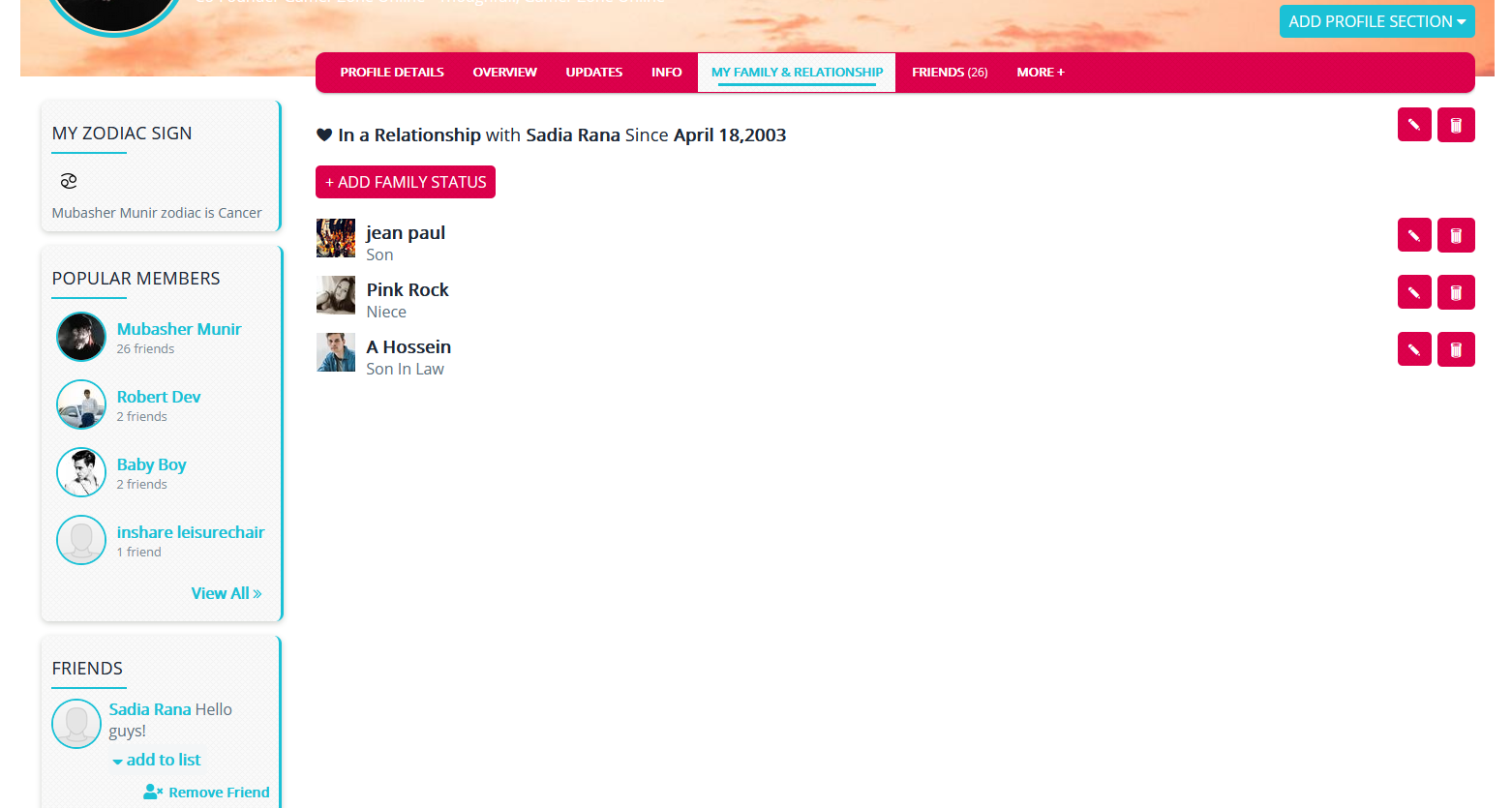Screen dimensions: 1512x808
Task: Open Robert Dev's profile link
Action: coord(159,397)
